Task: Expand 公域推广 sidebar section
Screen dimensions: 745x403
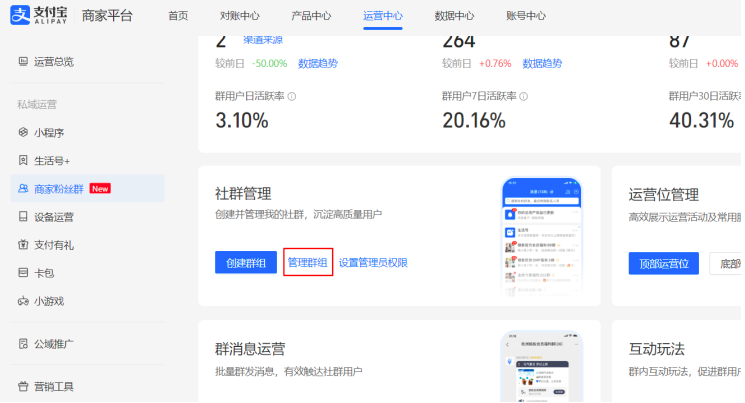Action: (x=53, y=344)
